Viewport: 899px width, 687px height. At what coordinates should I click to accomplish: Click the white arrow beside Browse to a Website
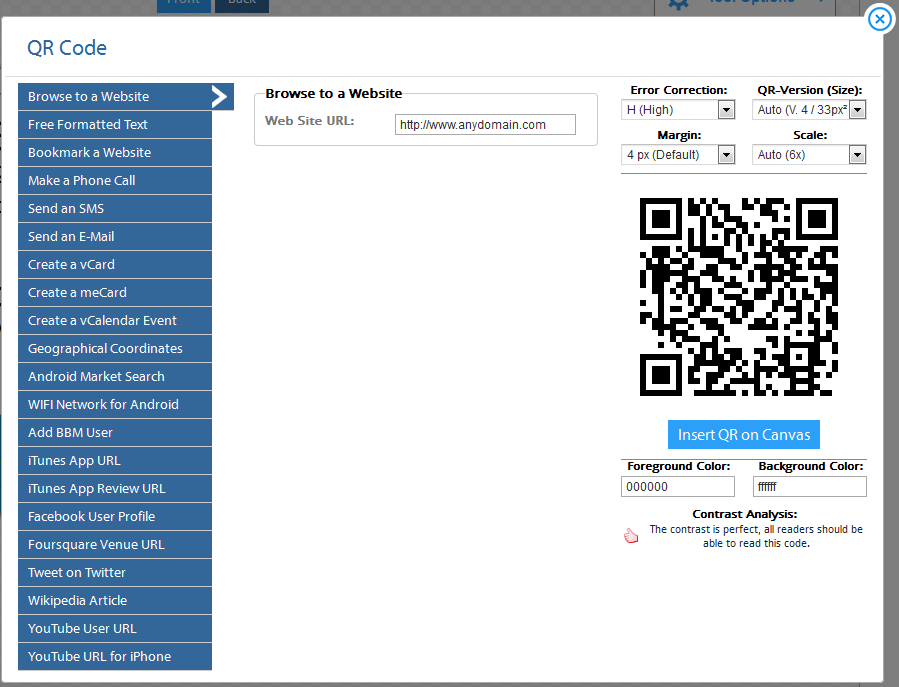(x=220, y=96)
